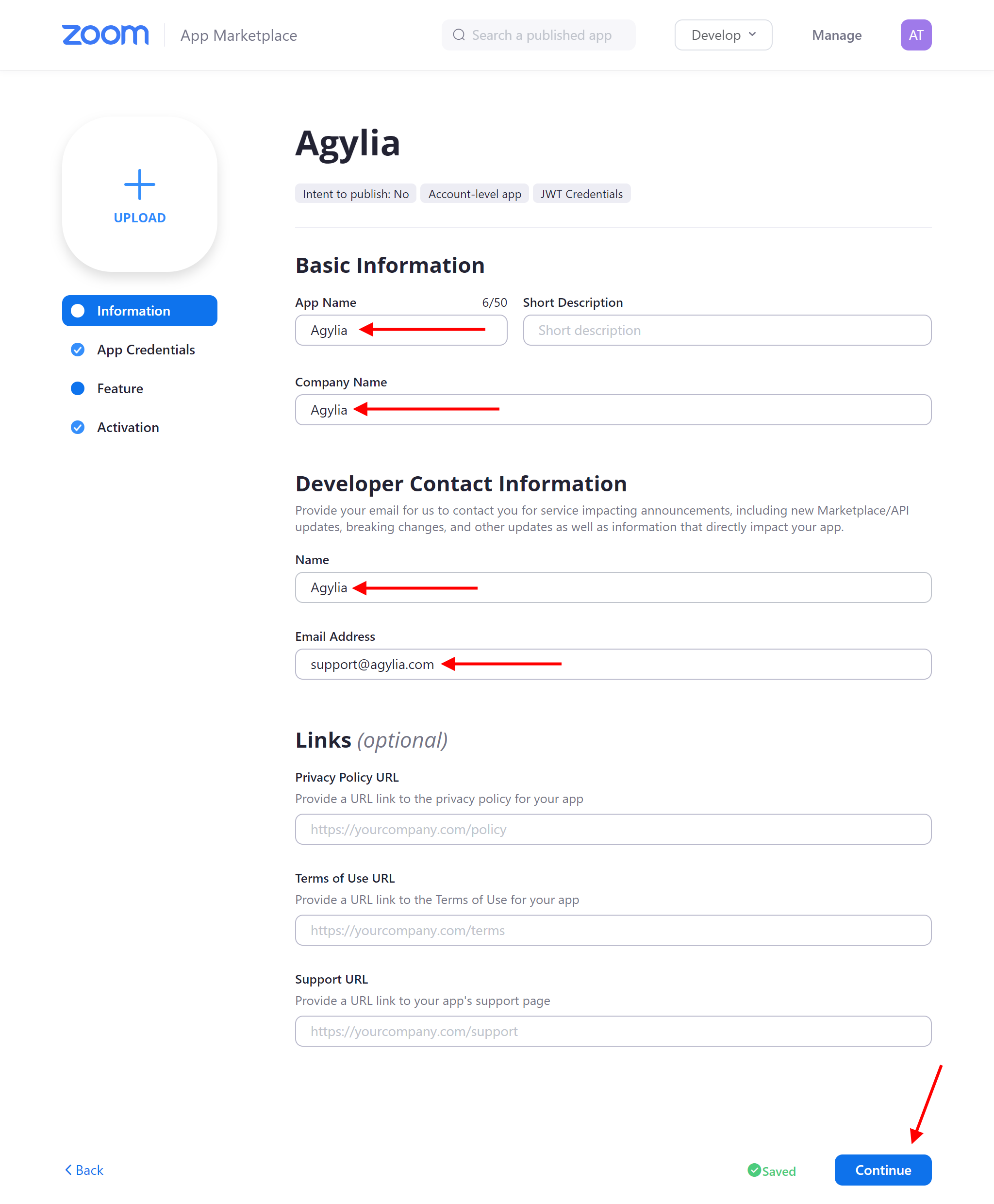This screenshot has width=994, height=1204.
Task: Select the Information tab
Action: (140, 310)
